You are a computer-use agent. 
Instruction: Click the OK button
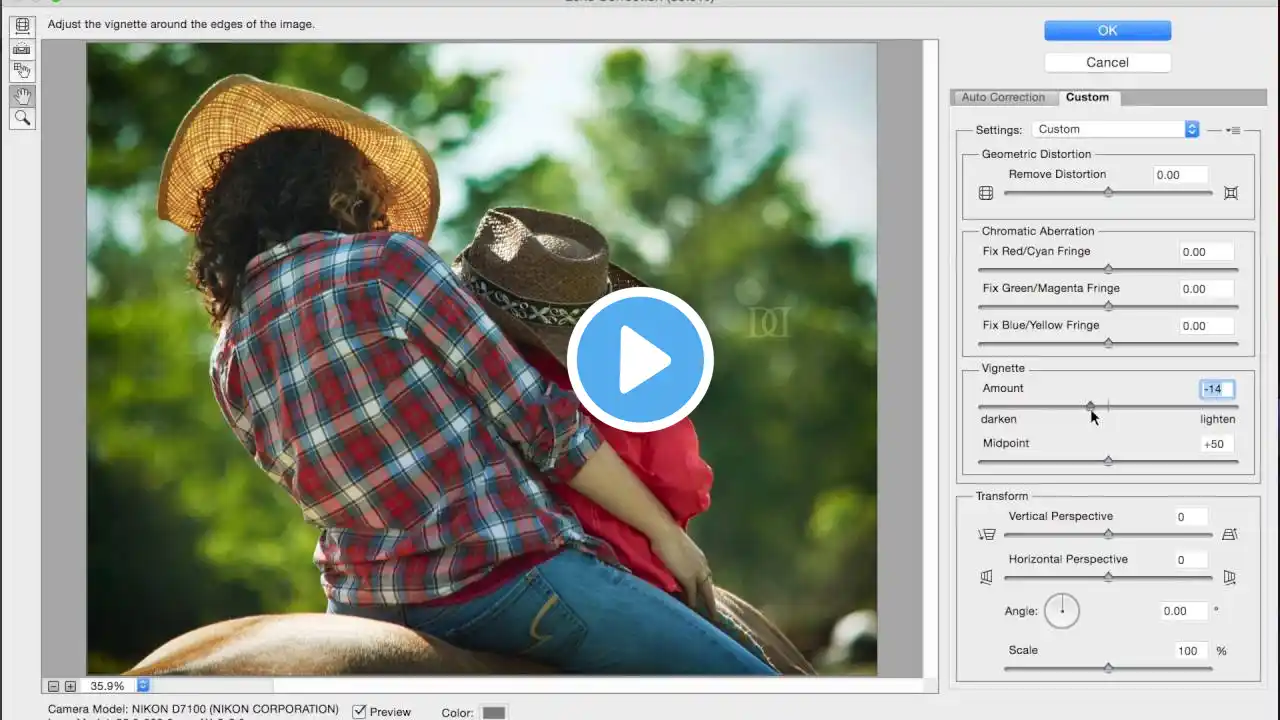point(1107,31)
